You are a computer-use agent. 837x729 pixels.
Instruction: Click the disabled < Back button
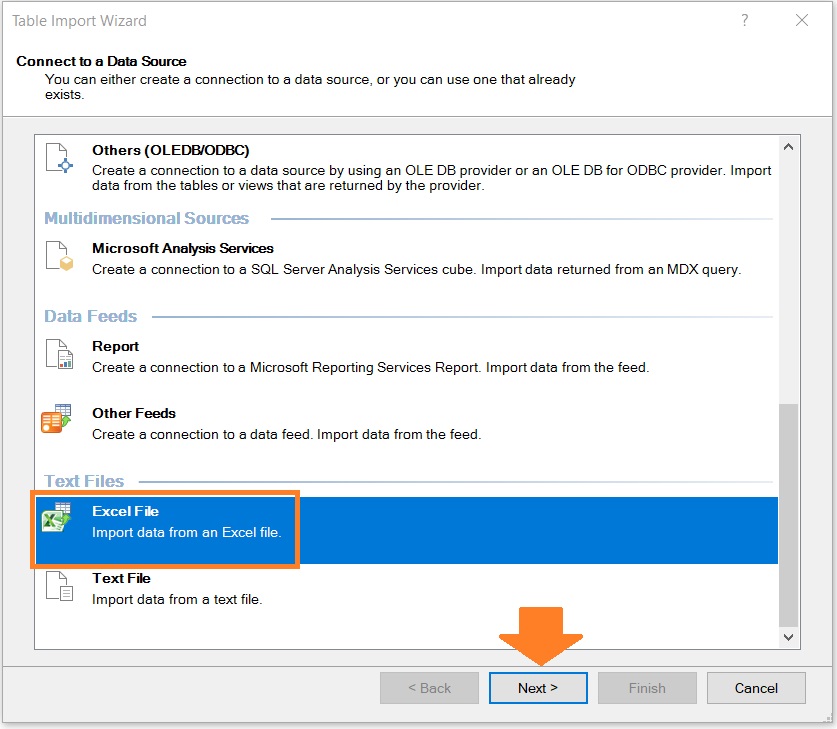coord(429,688)
